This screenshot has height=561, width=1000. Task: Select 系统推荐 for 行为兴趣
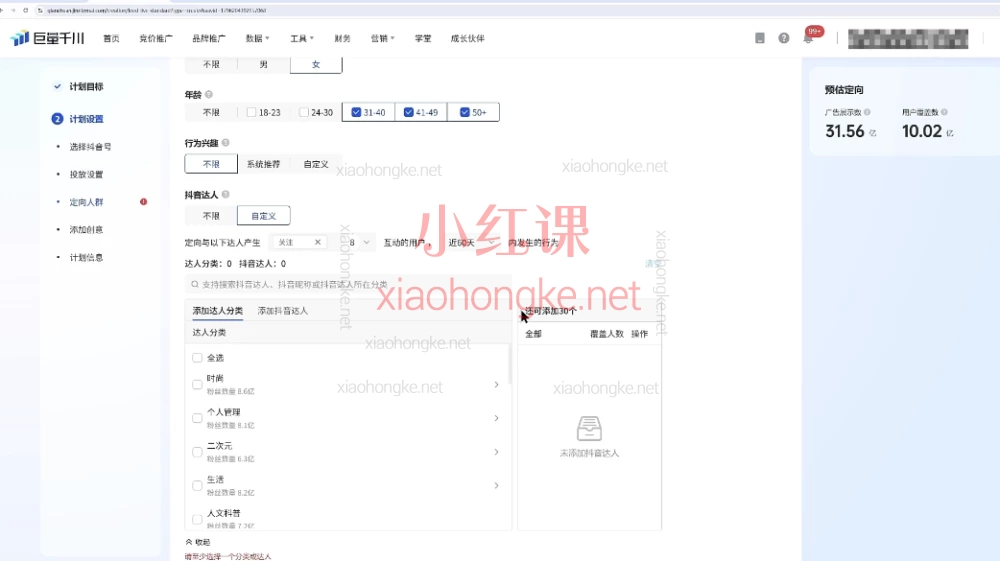coord(263,164)
